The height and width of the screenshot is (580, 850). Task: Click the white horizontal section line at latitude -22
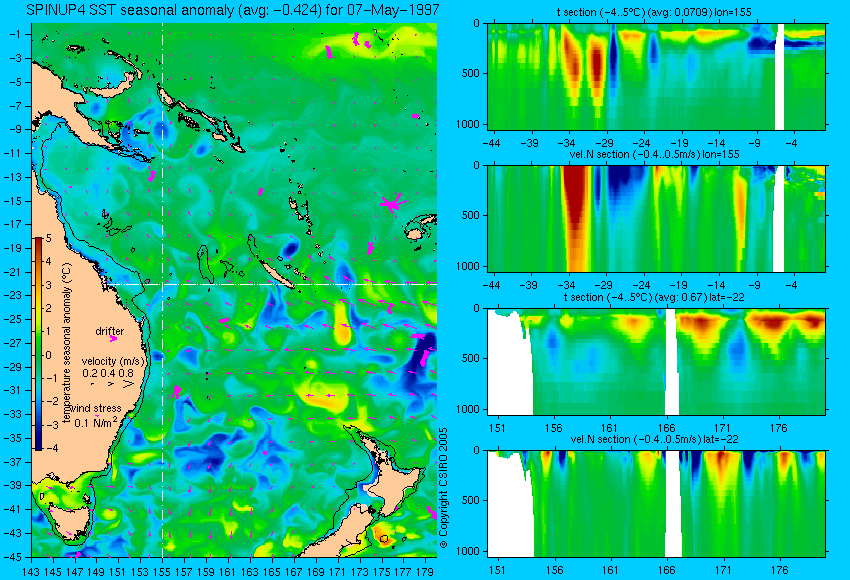coord(271,284)
